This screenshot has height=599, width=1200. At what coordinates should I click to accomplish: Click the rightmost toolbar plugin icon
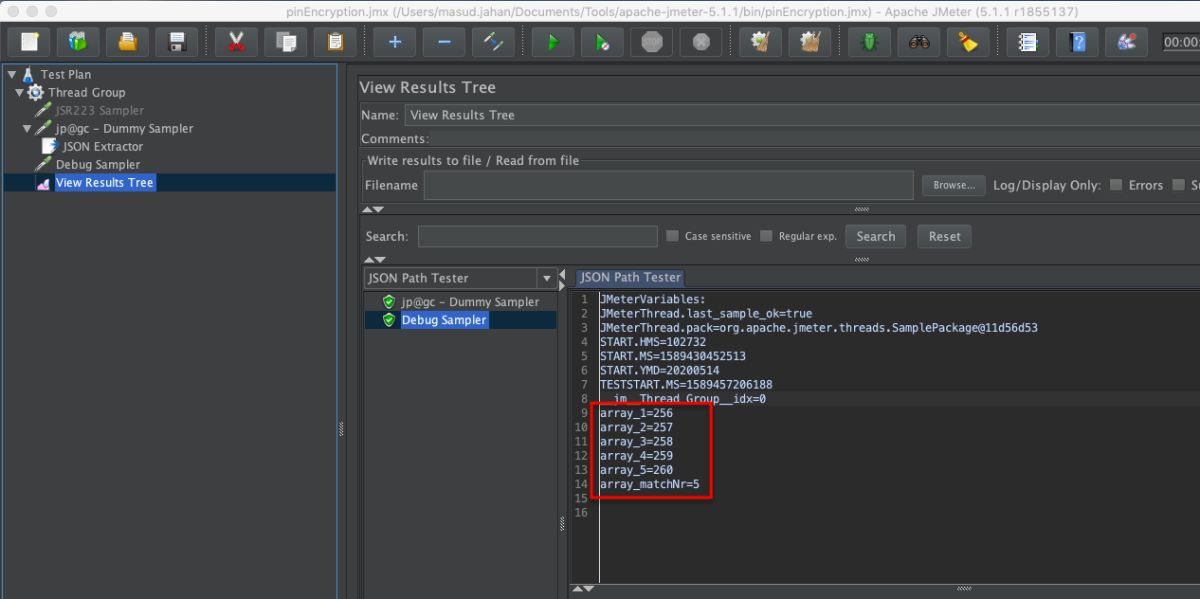coord(1126,42)
